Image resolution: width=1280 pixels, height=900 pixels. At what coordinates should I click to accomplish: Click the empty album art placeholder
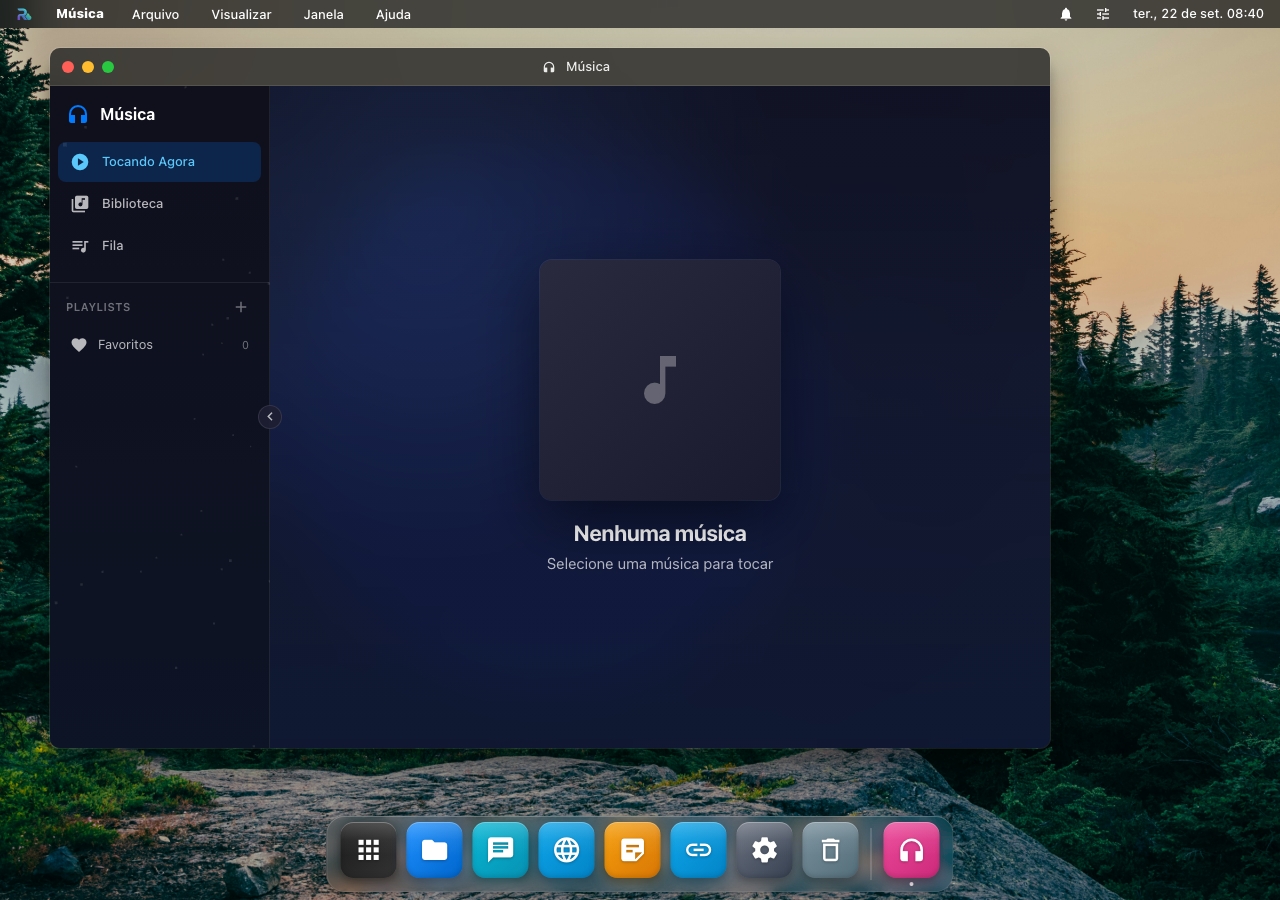[x=660, y=380]
